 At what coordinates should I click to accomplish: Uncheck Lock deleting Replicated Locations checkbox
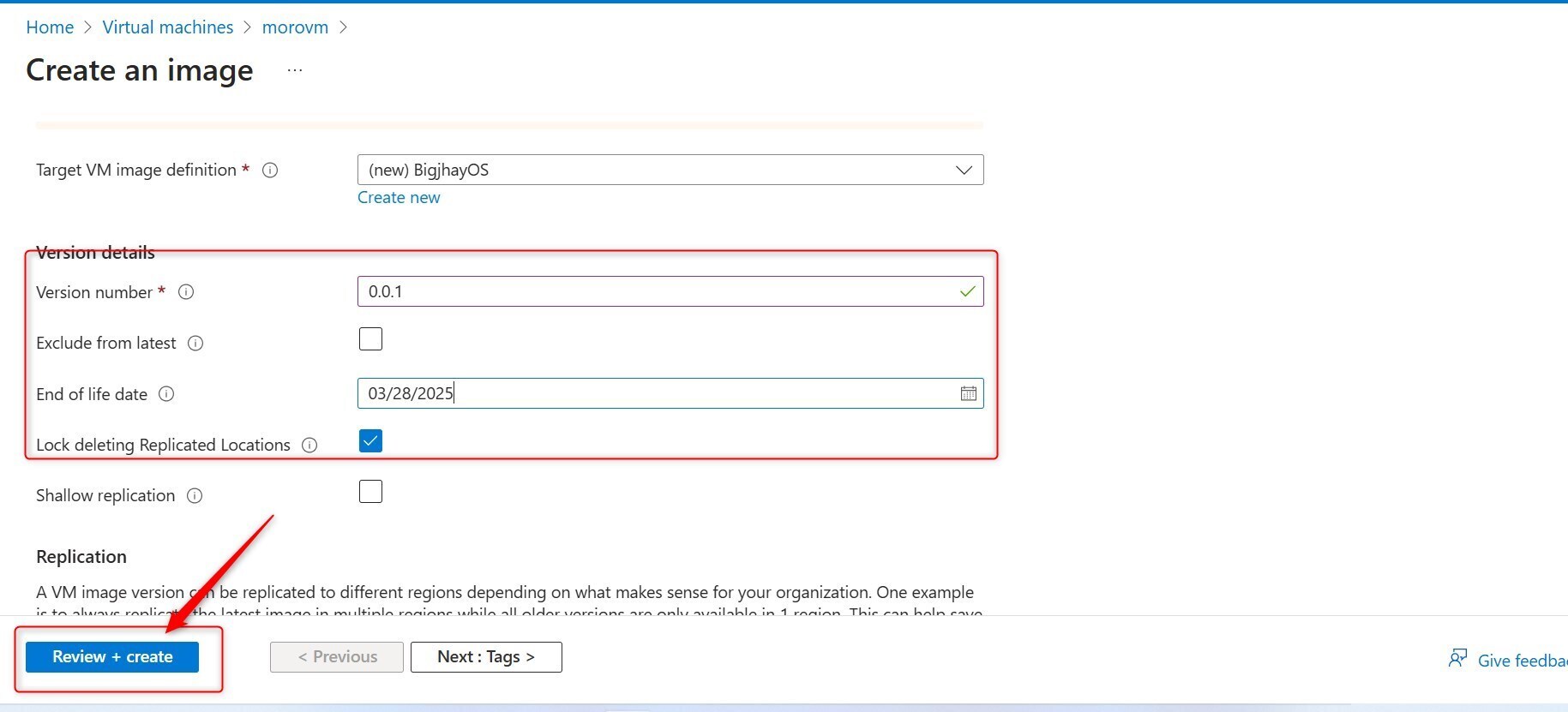pos(370,441)
